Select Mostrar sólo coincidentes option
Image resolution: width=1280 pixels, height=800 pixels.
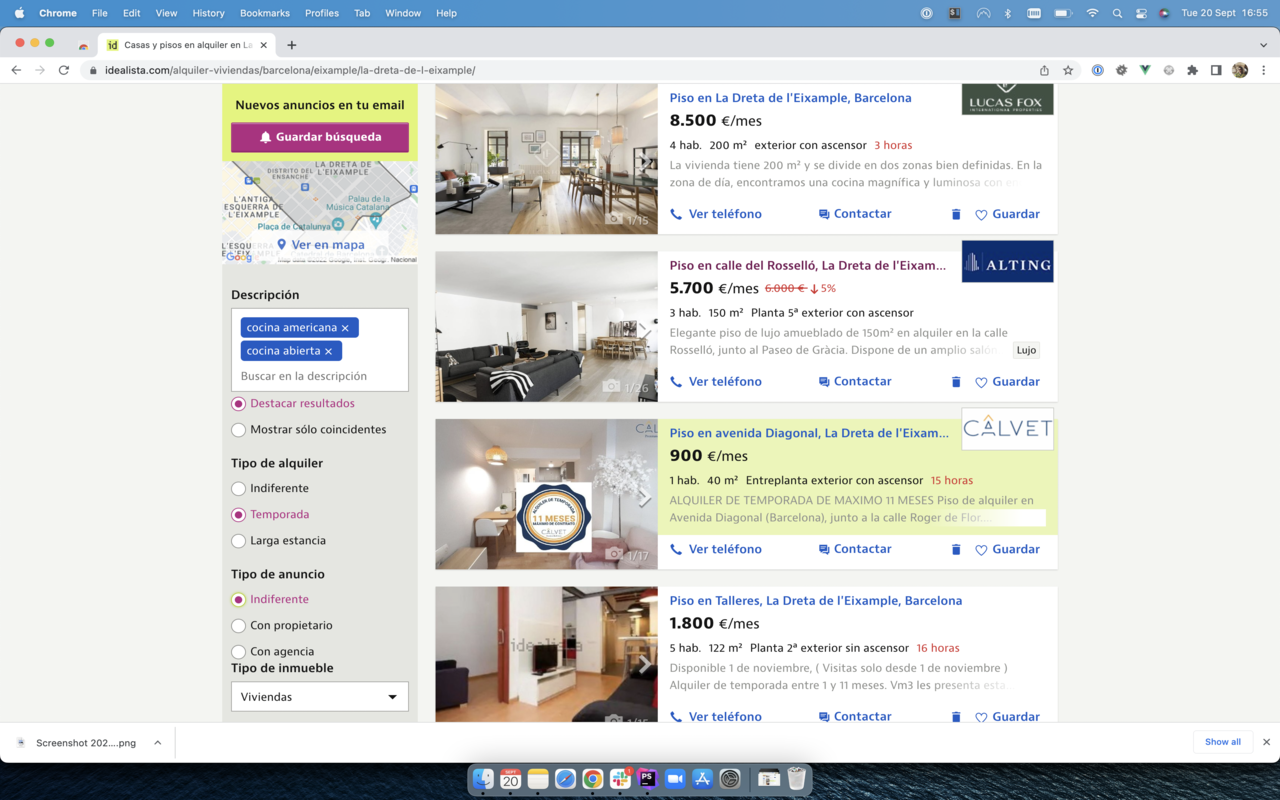click(238, 430)
